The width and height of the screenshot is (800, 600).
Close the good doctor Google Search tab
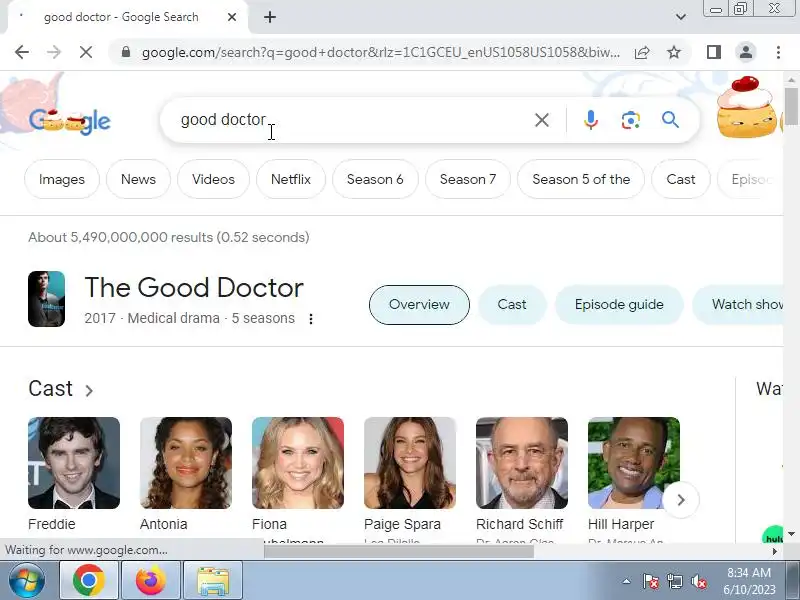(232, 17)
